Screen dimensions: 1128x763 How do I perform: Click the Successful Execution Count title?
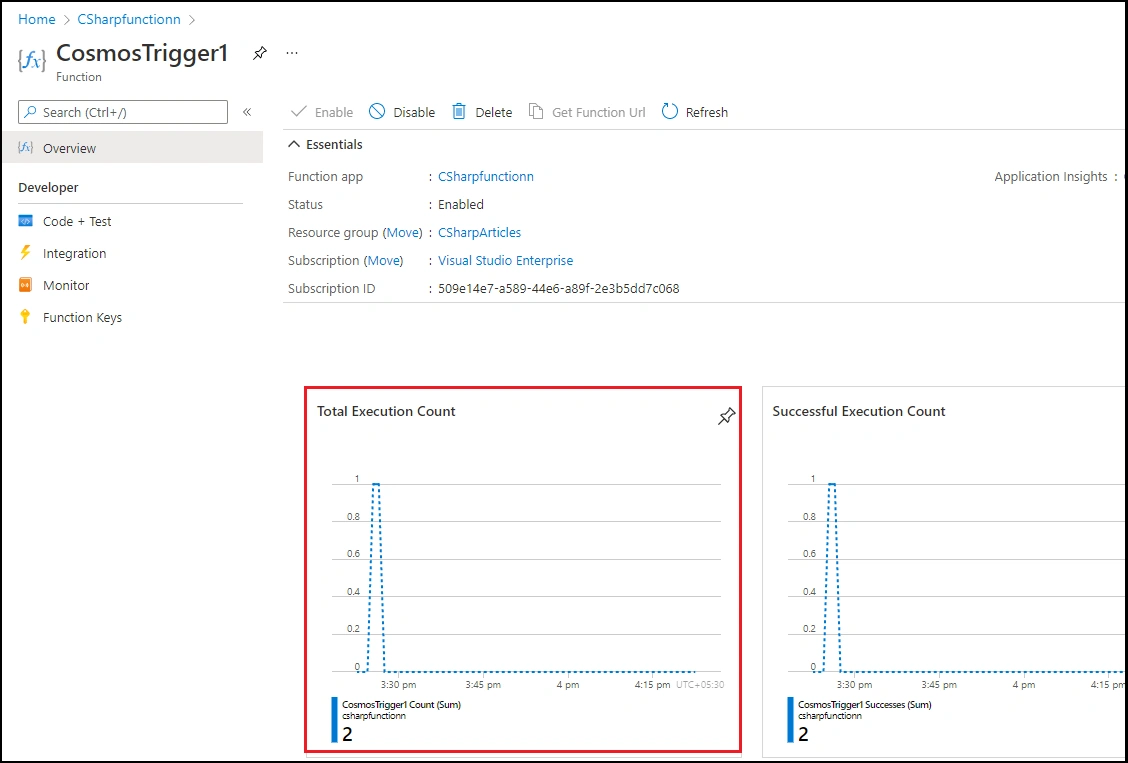859,411
